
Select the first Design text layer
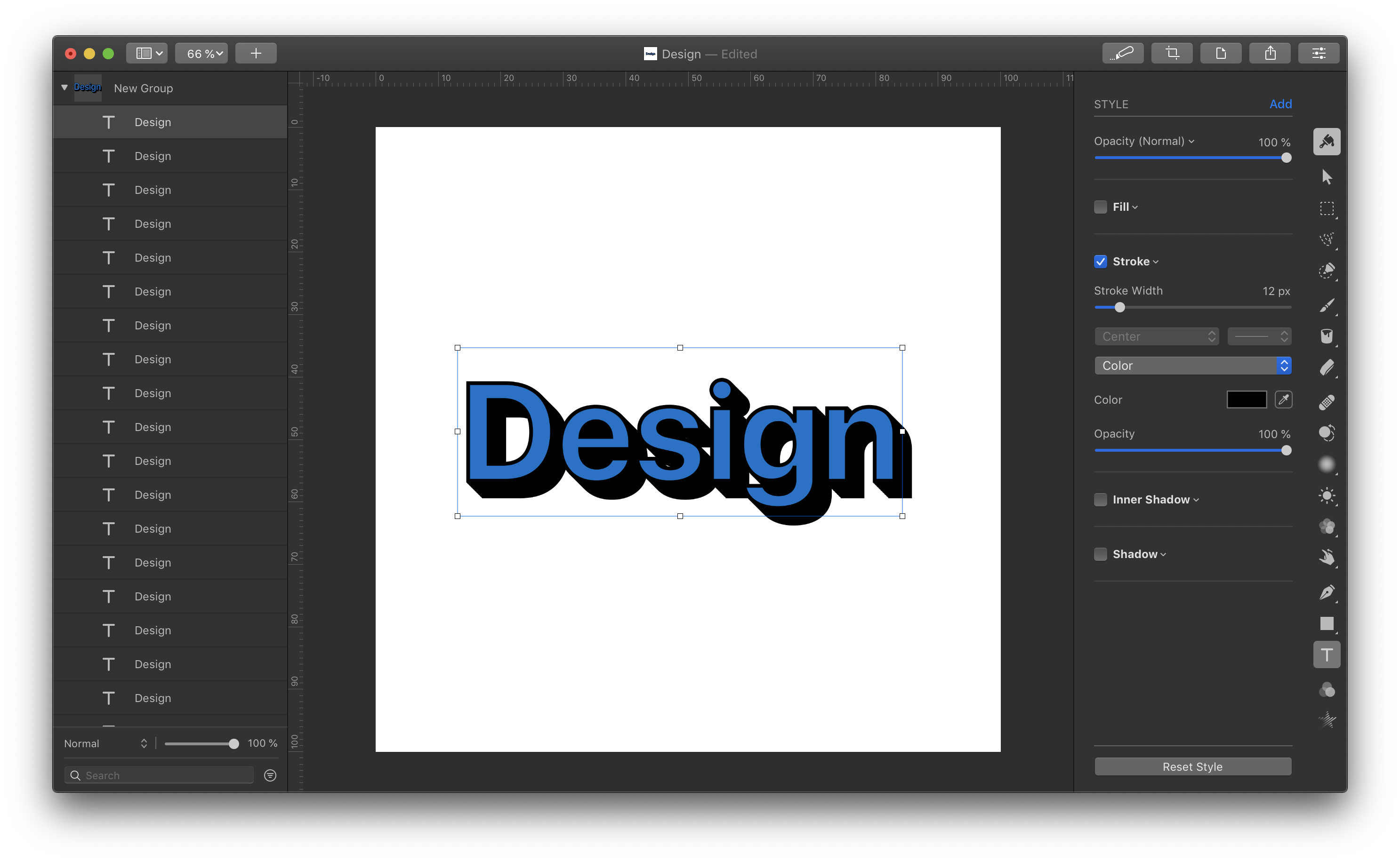tap(170, 122)
